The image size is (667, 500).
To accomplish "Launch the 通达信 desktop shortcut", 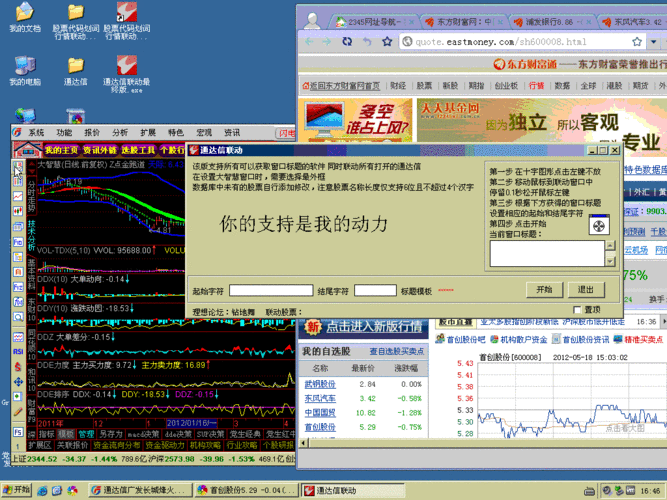I will point(76,65).
